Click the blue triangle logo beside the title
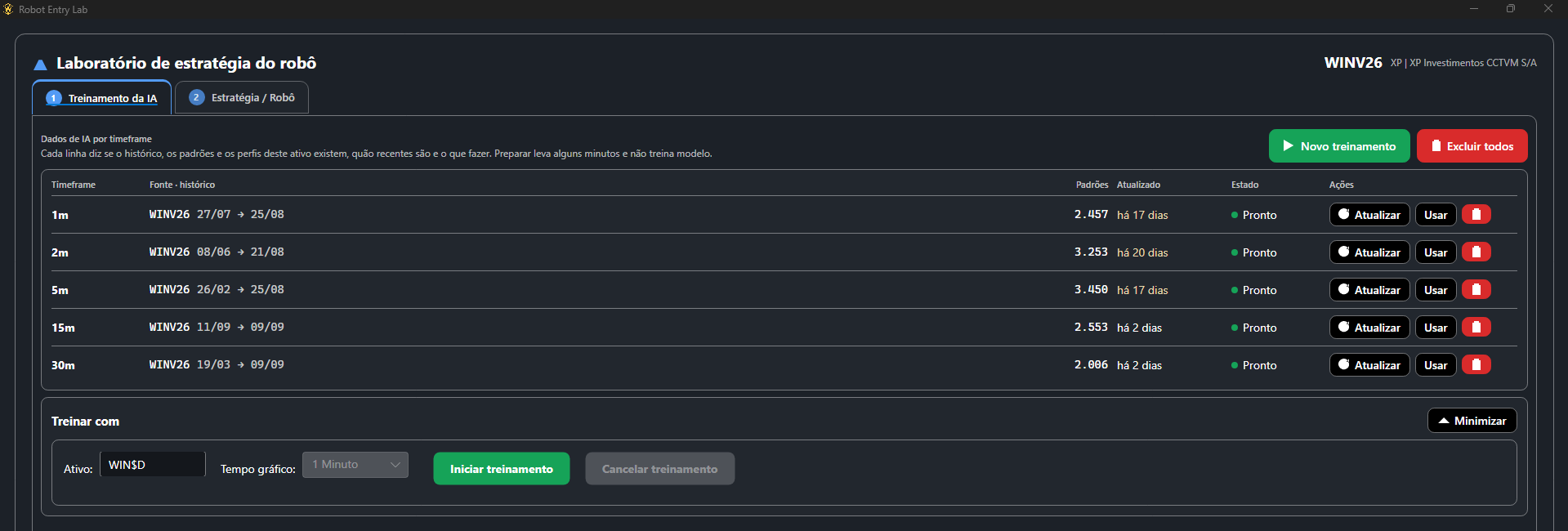 [x=40, y=65]
